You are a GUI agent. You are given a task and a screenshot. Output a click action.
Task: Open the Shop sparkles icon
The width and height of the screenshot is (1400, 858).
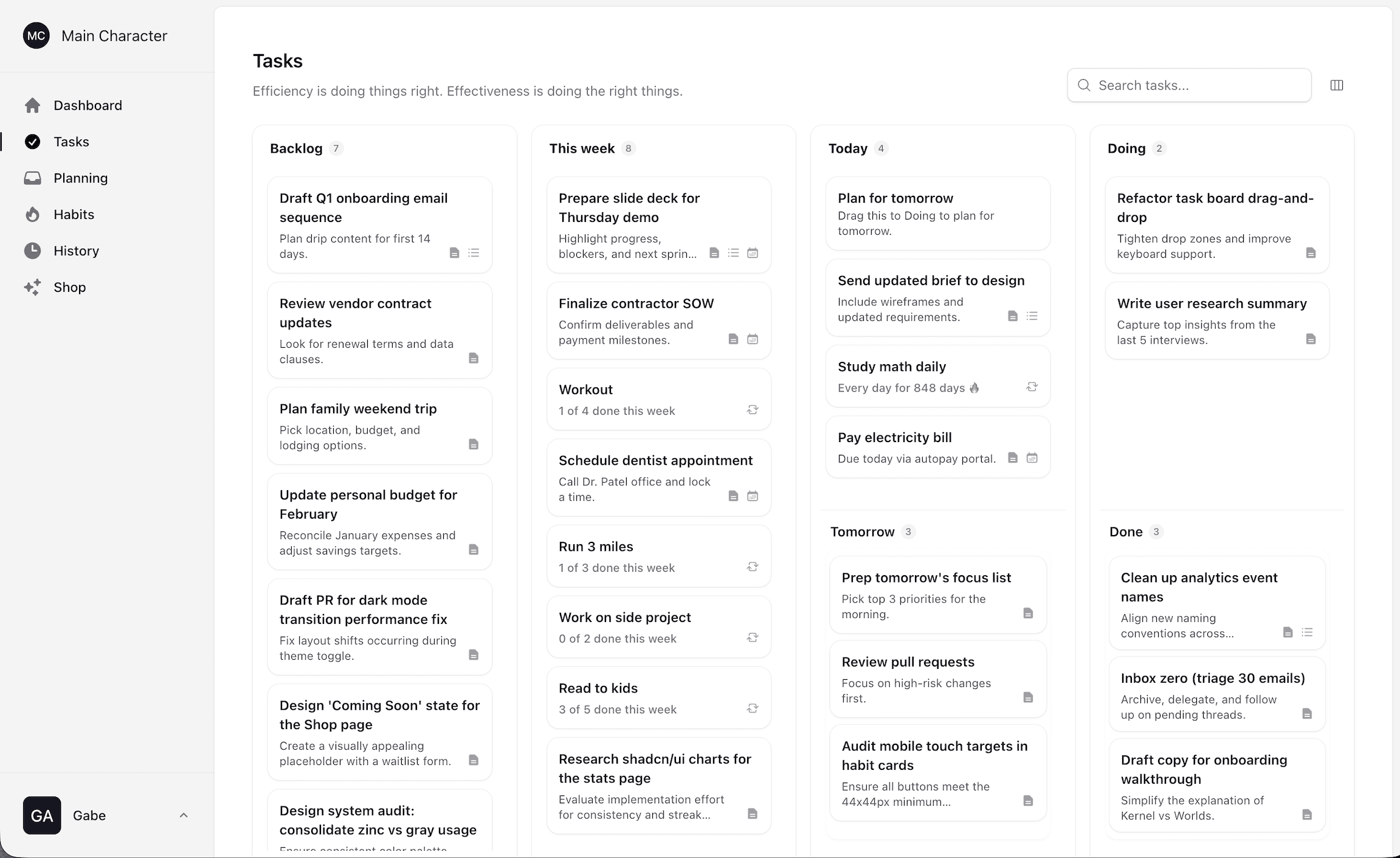[32, 287]
